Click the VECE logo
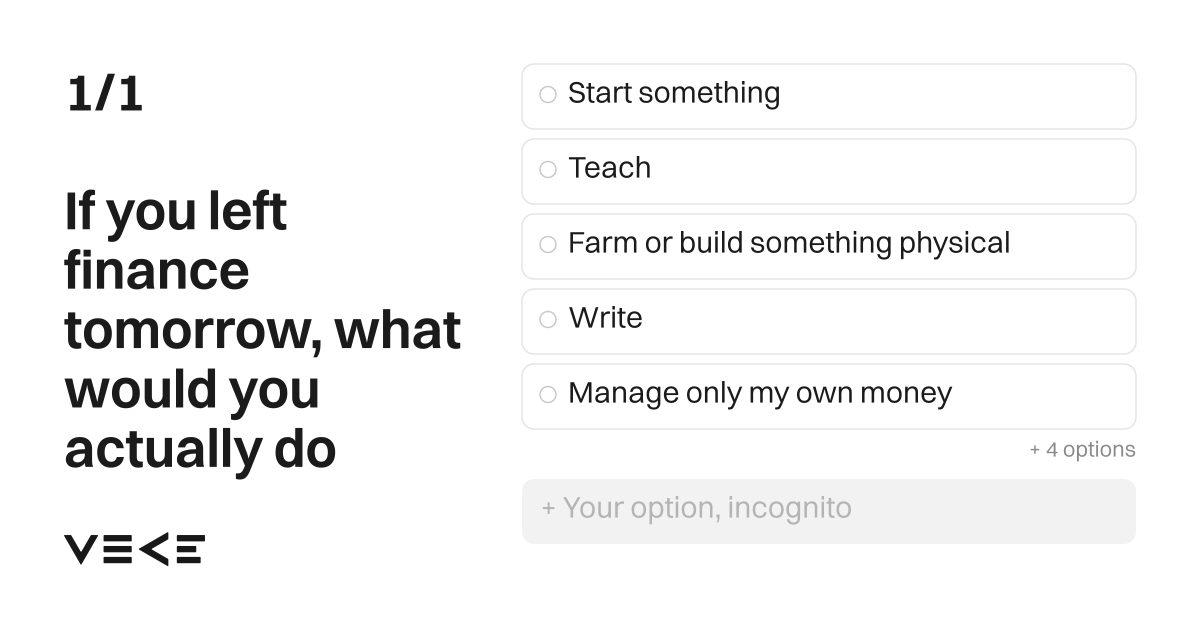 click(x=135, y=549)
